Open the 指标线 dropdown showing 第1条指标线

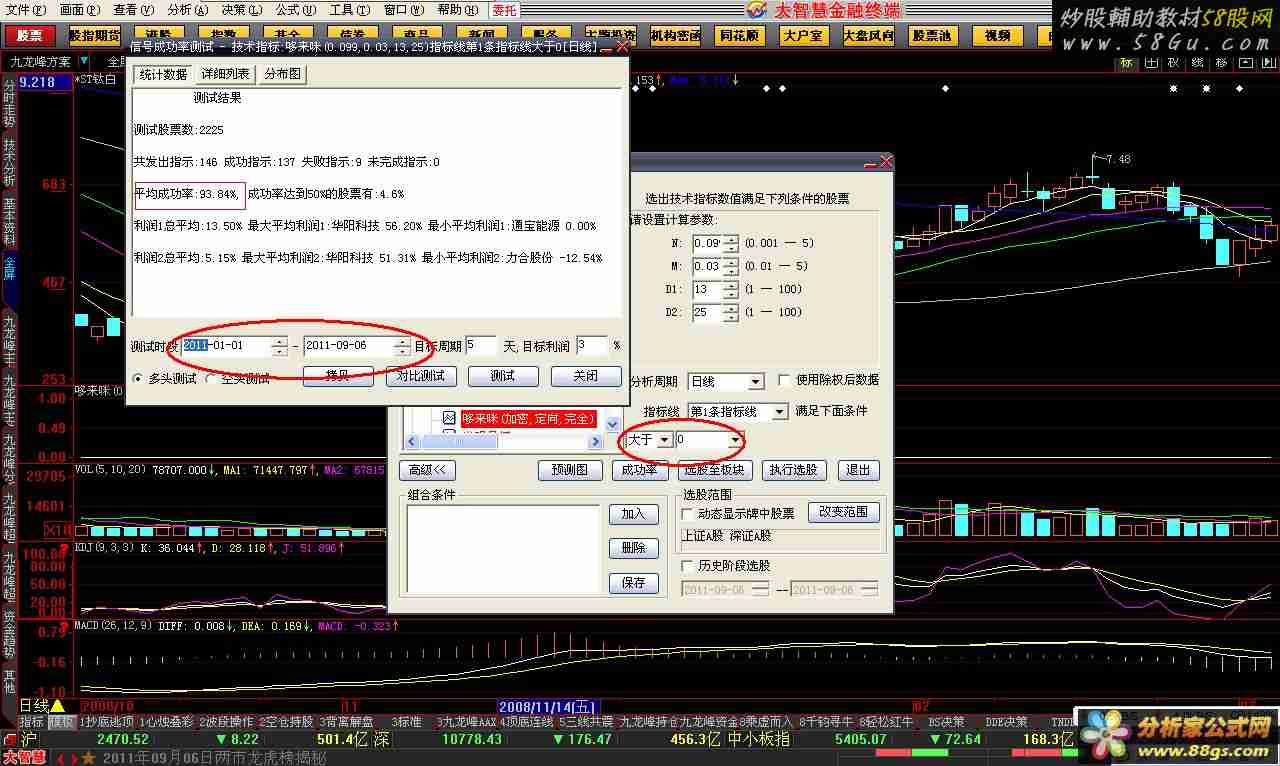click(x=737, y=411)
